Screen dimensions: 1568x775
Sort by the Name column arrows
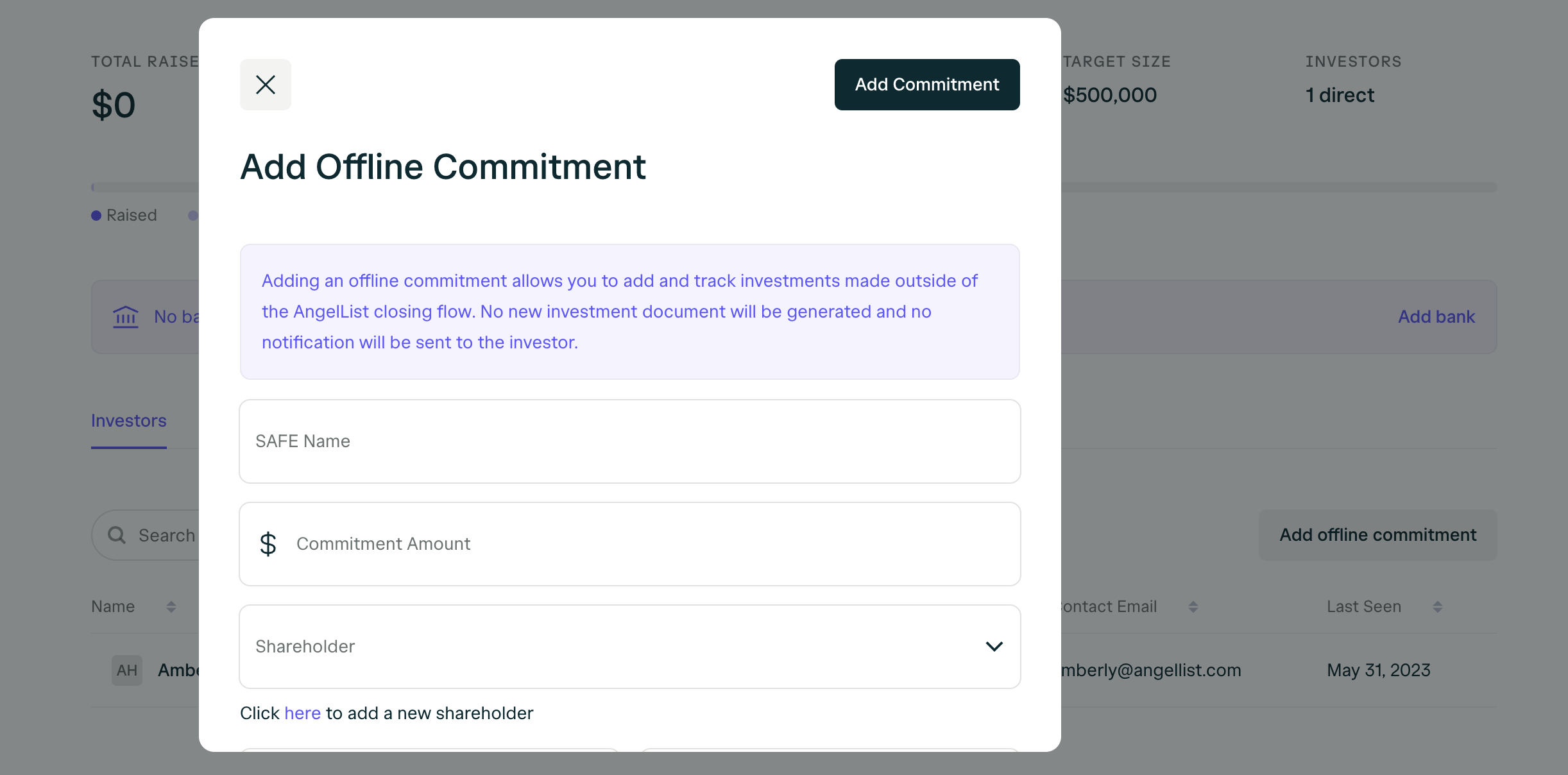tap(171, 607)
